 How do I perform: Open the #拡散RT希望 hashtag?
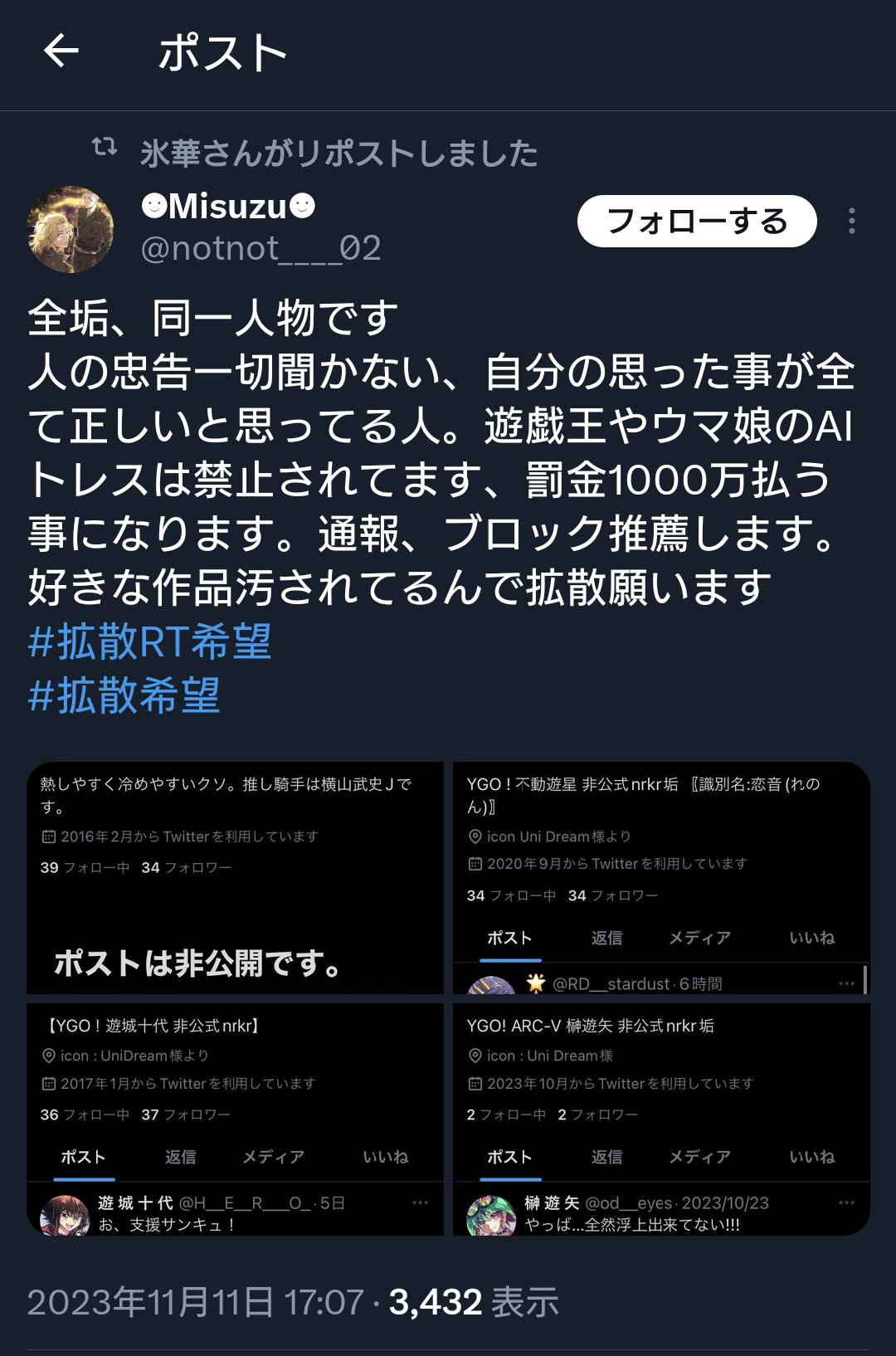(150, 641)
